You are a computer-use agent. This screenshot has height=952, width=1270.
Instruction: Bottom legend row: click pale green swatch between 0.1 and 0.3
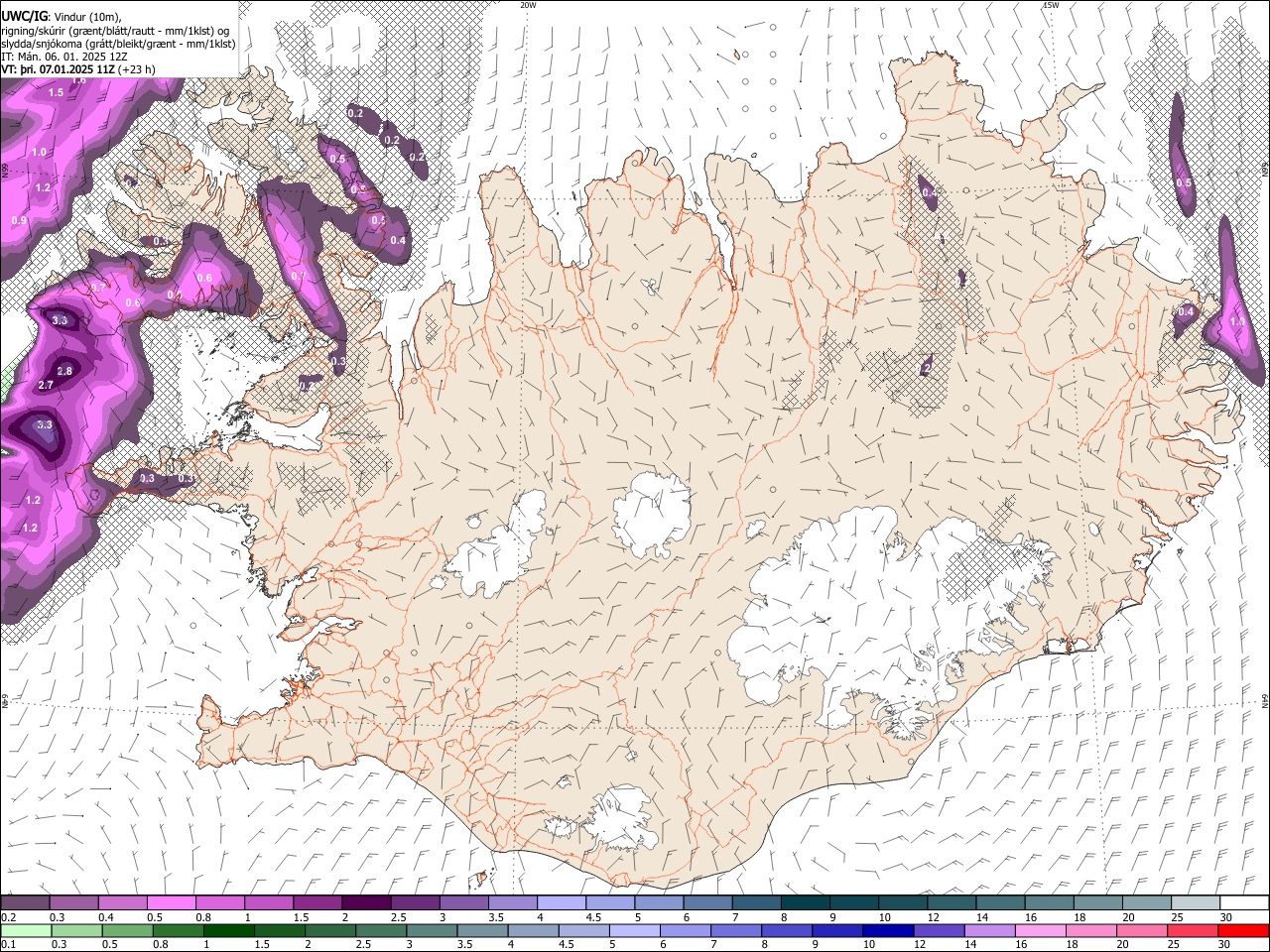click(25, 930)
